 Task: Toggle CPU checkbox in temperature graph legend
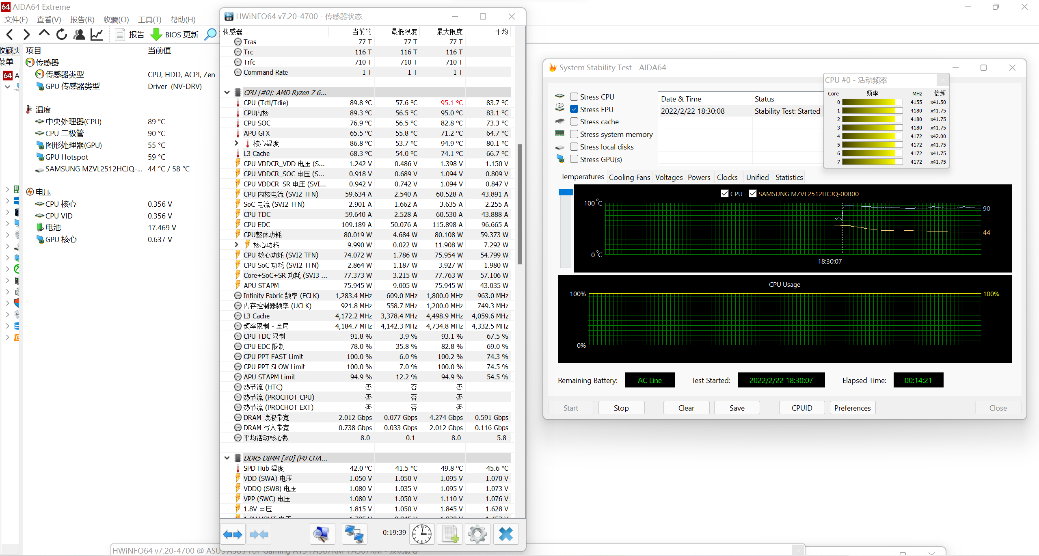tap(724, 194)
